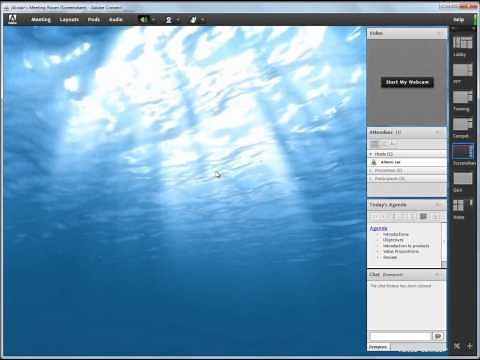The height and width of the screenshot is (360, 480).
Task: Click the Adobe logo in the toolbar
Action: click(12, 19)
